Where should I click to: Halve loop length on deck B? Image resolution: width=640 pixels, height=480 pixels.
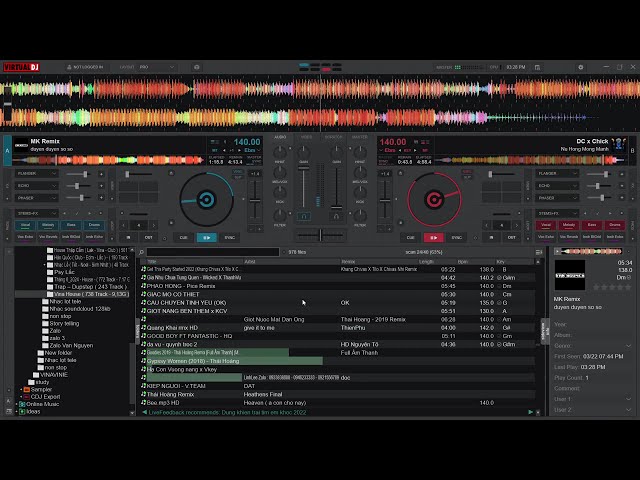(487, 225)
